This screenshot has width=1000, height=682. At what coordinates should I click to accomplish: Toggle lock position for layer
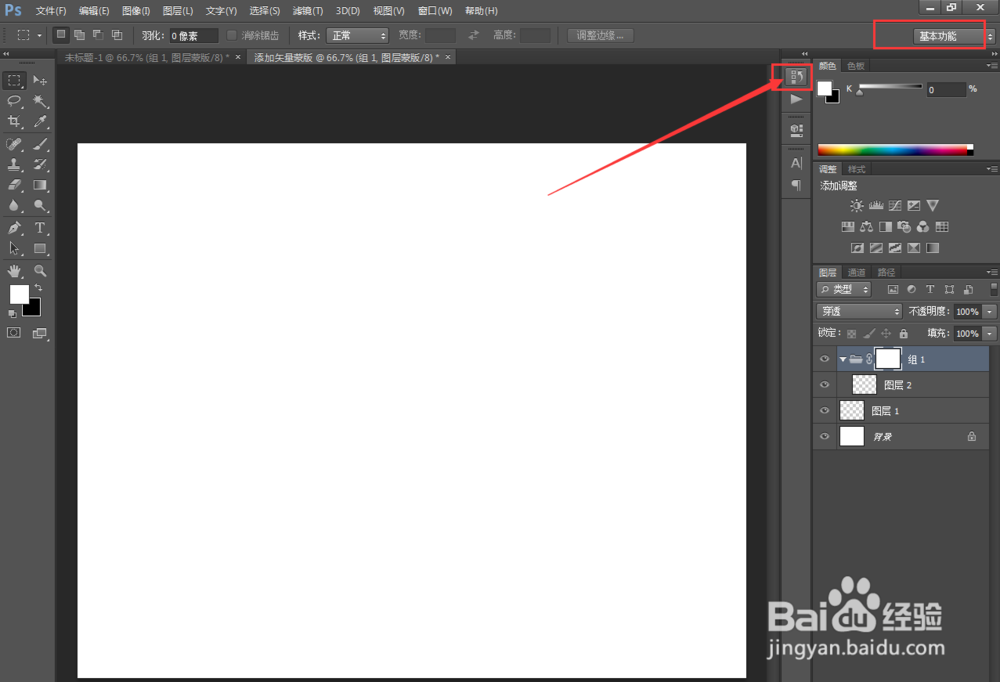(886, 334)
